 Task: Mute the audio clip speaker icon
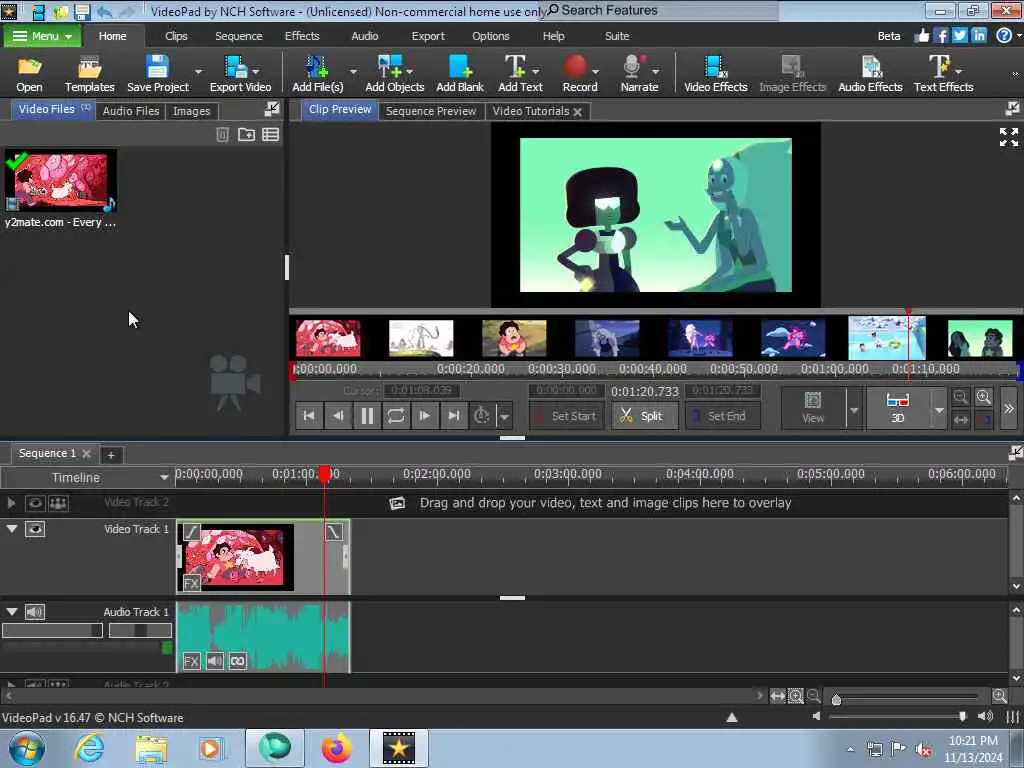215,661
